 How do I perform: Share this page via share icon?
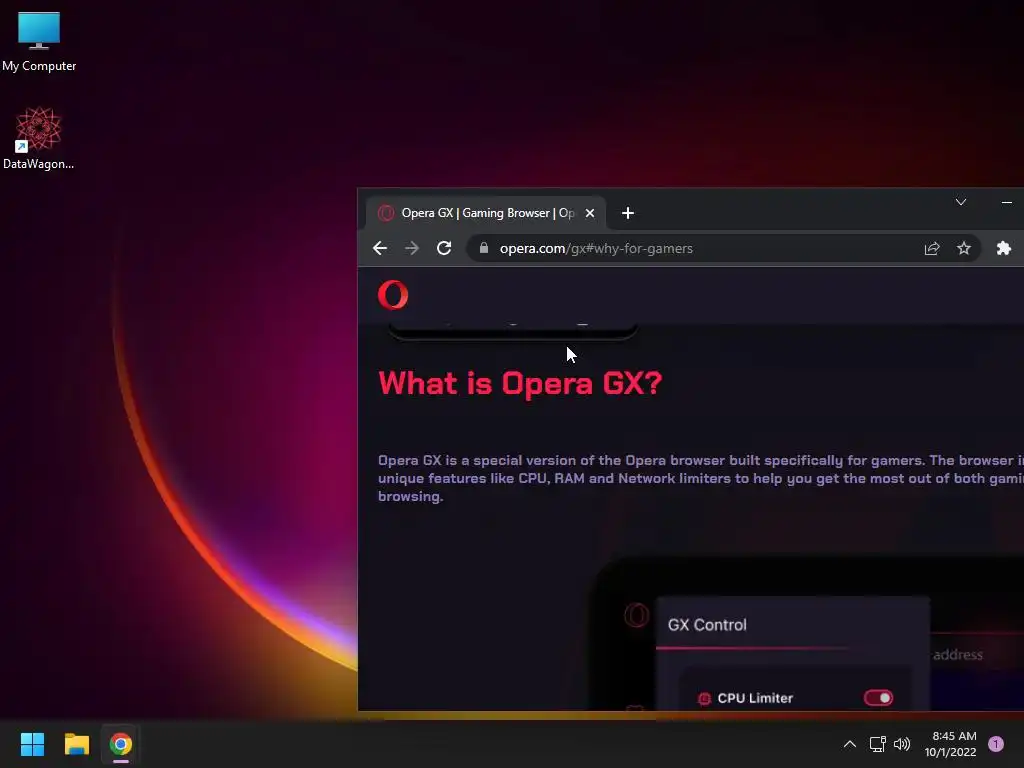click(x=932, y=248)
